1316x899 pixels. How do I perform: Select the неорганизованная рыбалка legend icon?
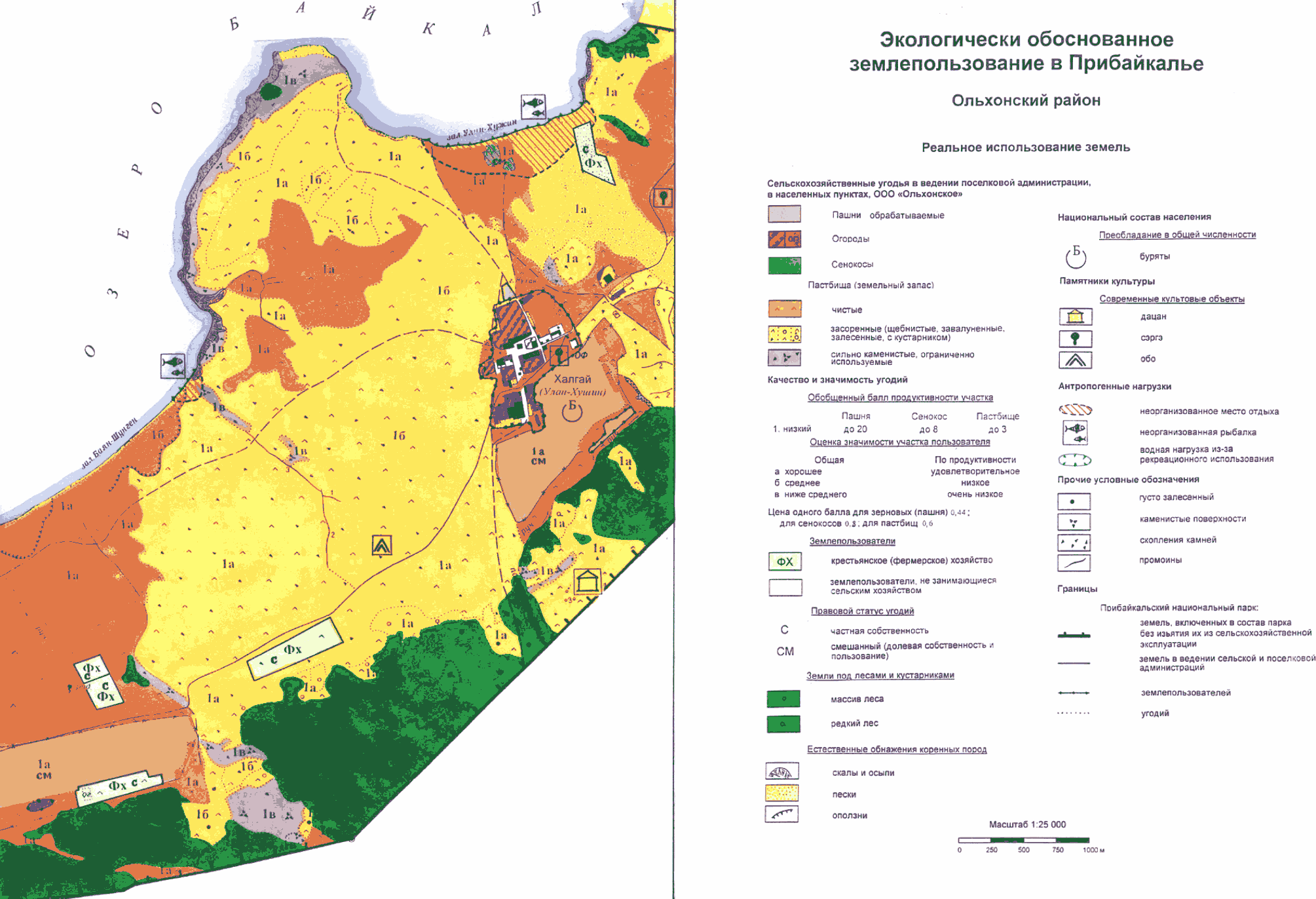pyautogui.click(x=1076, y=432)
